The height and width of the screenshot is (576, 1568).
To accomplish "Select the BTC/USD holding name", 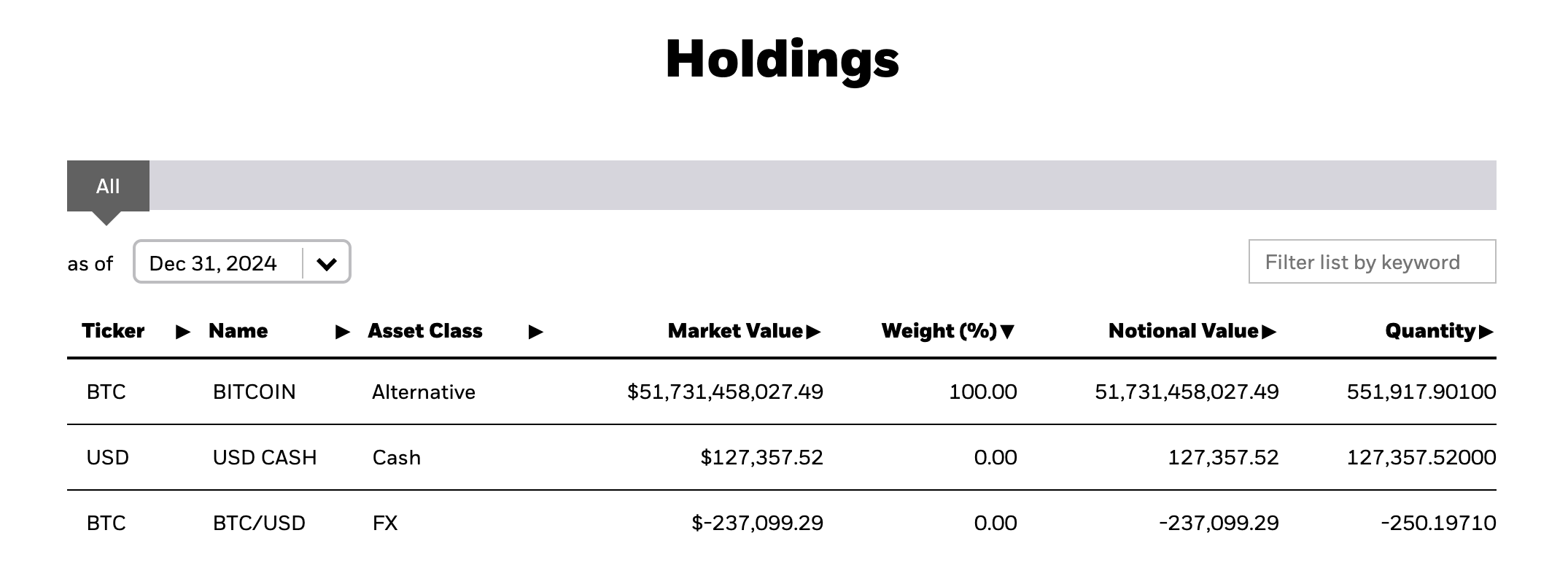I will point(259,524).
